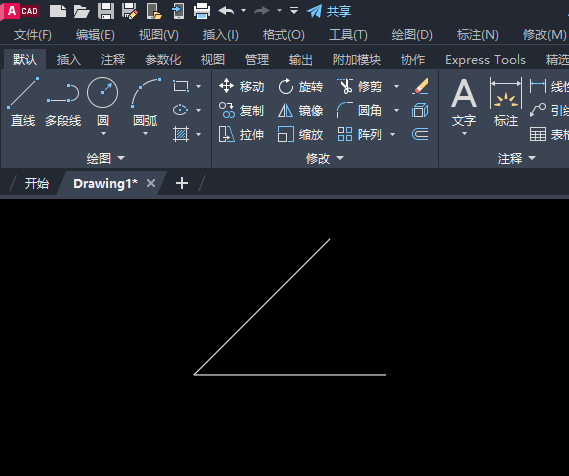Screen dimensions: 569x476
Task: Select the Polyline (多段线) tool
Action: point(63,102)
